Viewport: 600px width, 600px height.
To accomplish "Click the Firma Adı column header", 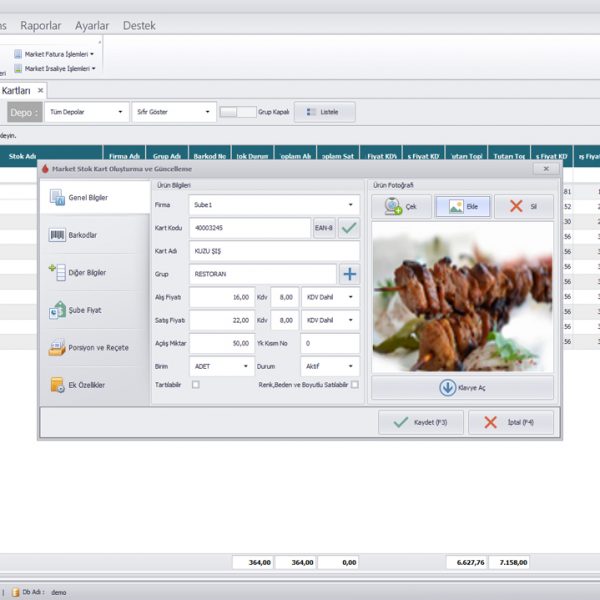I will tap(124, 156).
